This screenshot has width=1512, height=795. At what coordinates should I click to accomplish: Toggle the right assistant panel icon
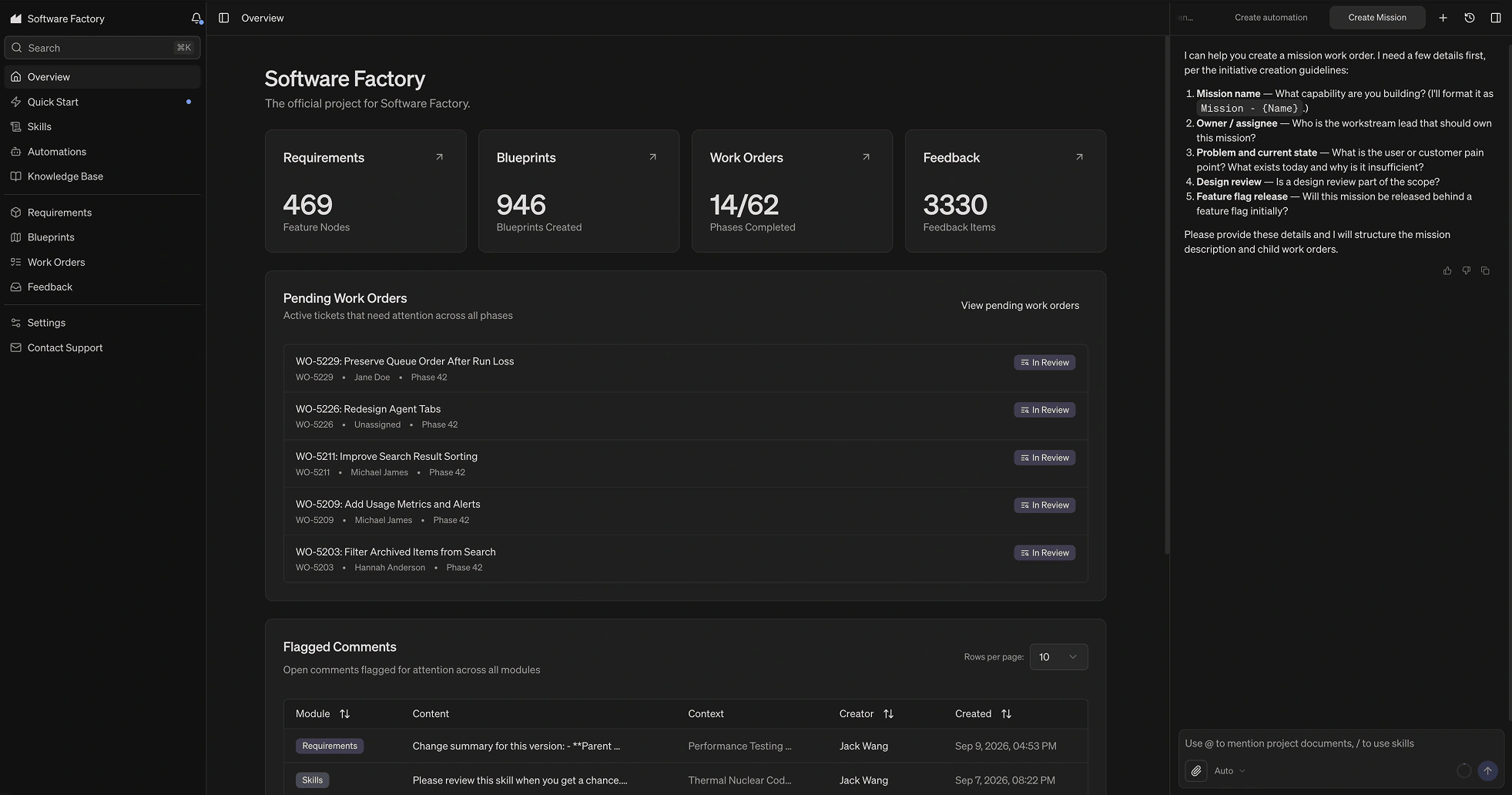[x=1495, y=18]
